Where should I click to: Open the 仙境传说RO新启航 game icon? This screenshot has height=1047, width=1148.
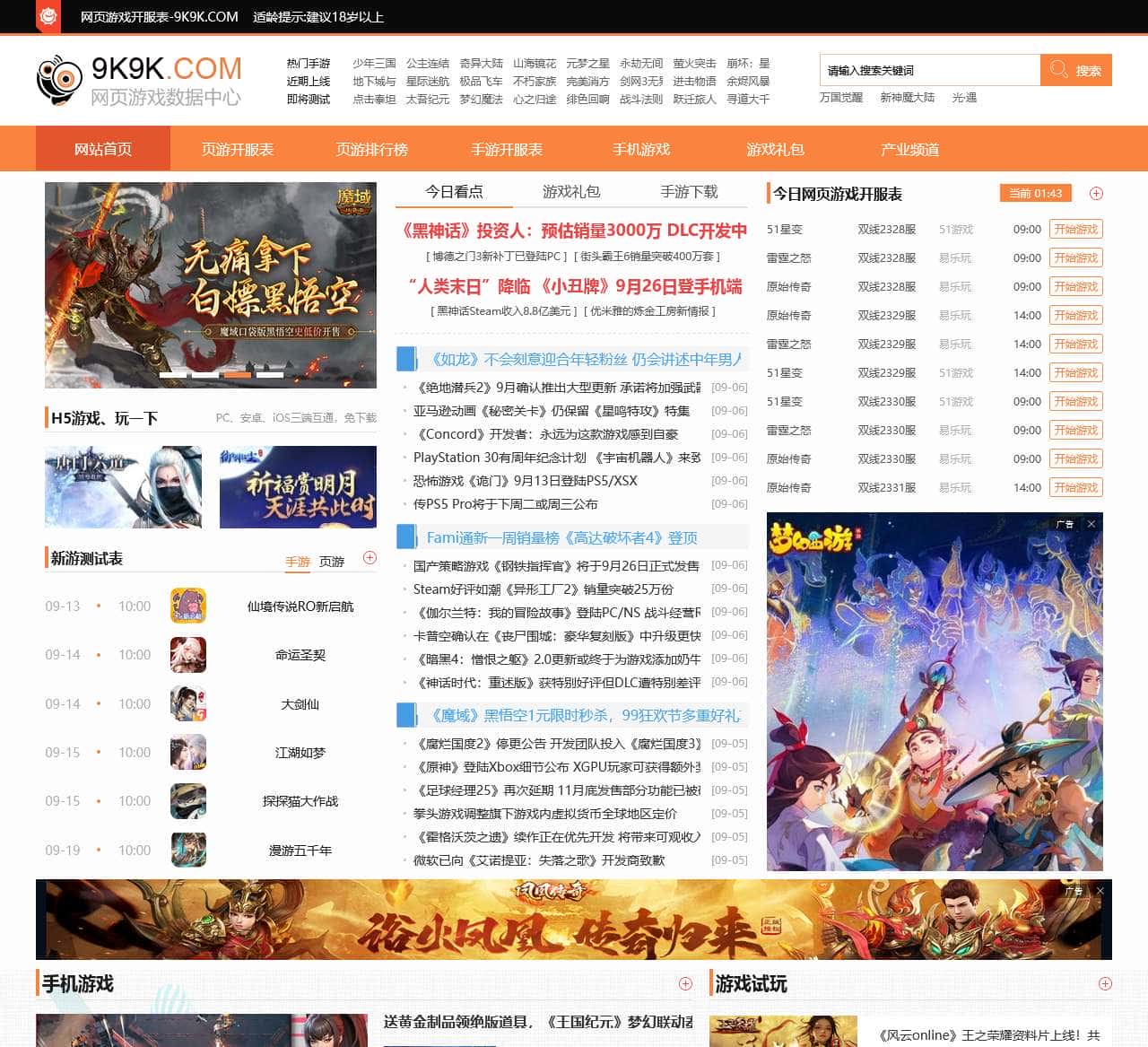click(x=188, y=606)
